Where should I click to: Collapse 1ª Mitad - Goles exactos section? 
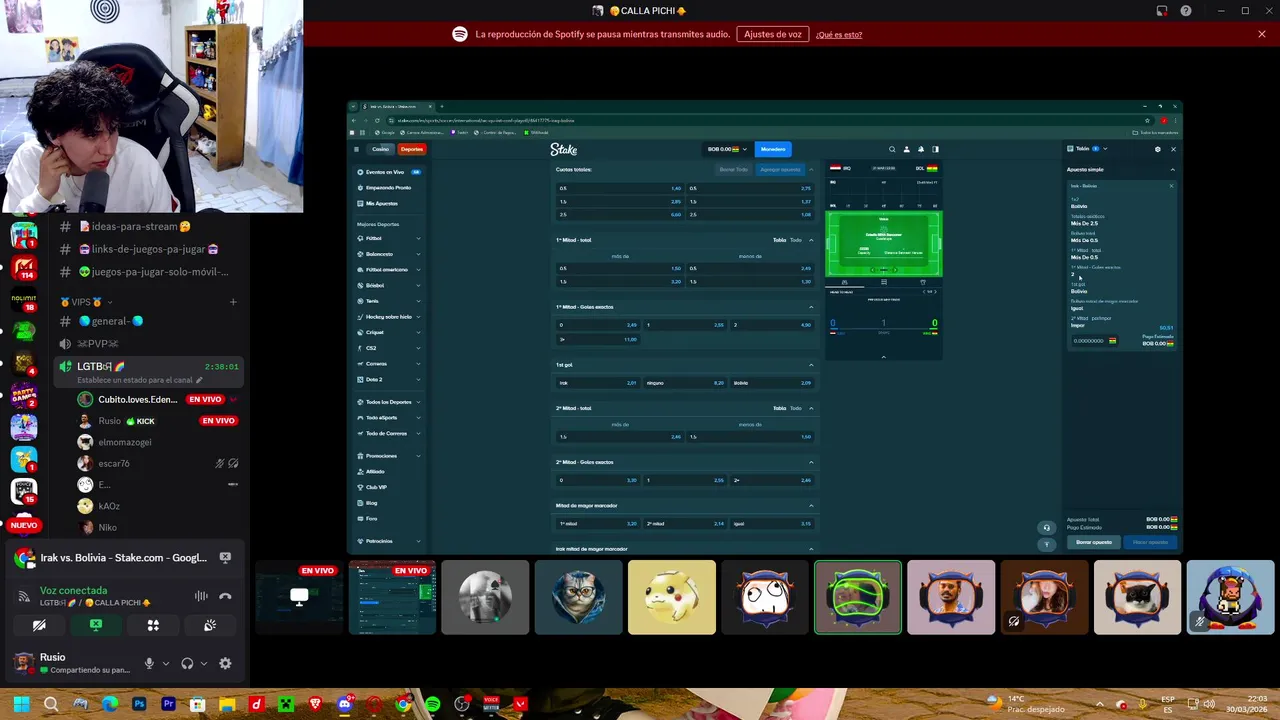click(x=811, y=307)
